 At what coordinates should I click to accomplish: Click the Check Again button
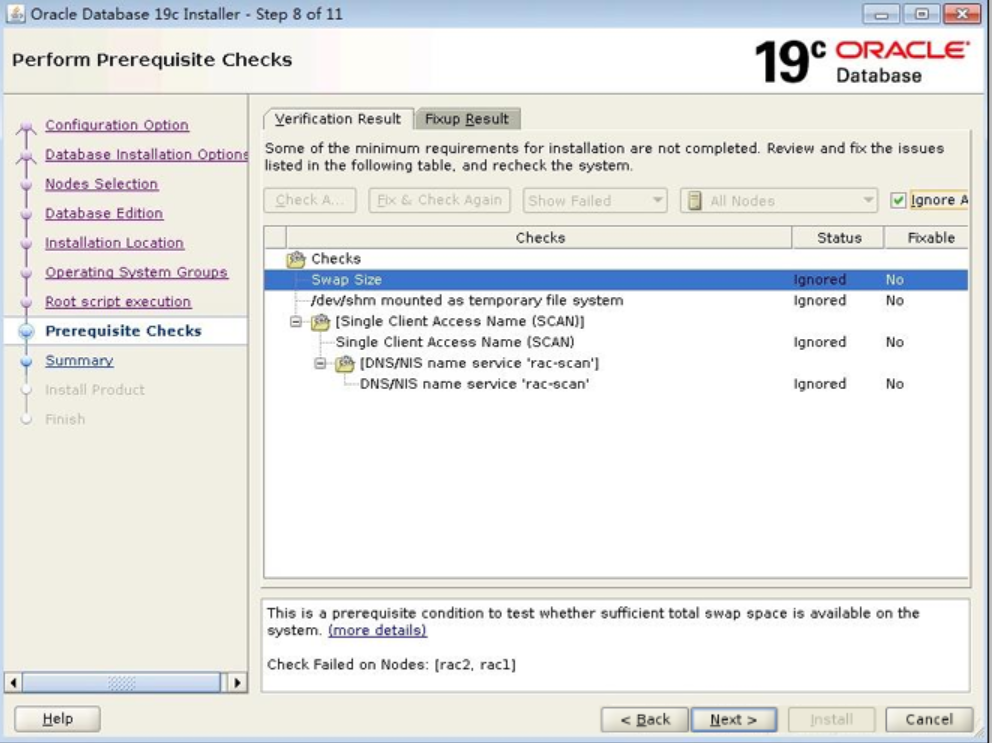(x=310, y=201)
